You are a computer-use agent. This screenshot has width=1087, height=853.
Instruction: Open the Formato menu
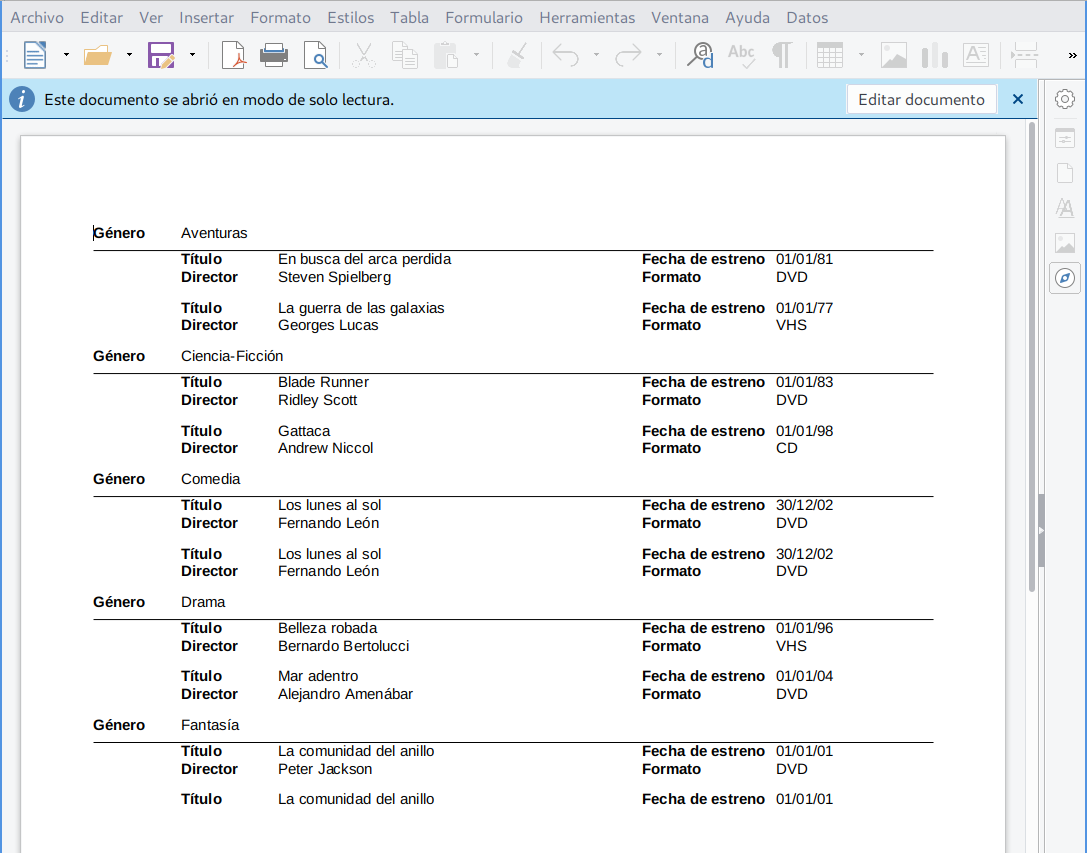[x=280, y=18]
